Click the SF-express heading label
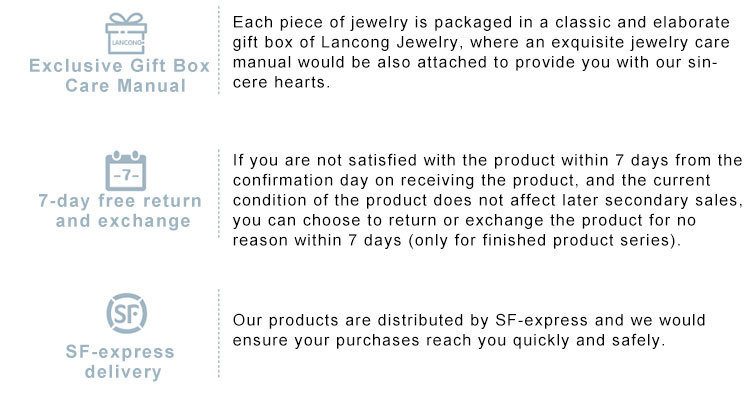The width and height of the screenshot is (750, 393). click(120, 352)
